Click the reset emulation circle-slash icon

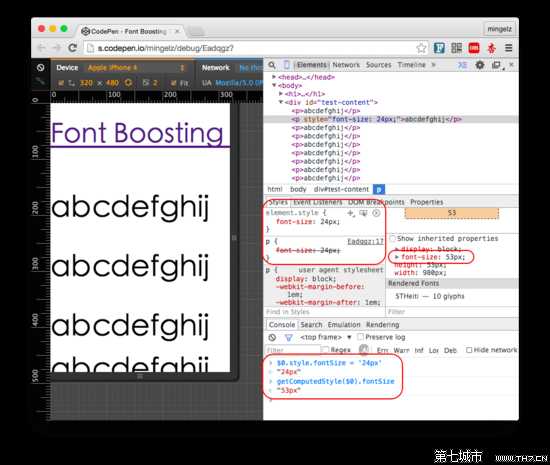pyautogui.click(x=40, y=67)
